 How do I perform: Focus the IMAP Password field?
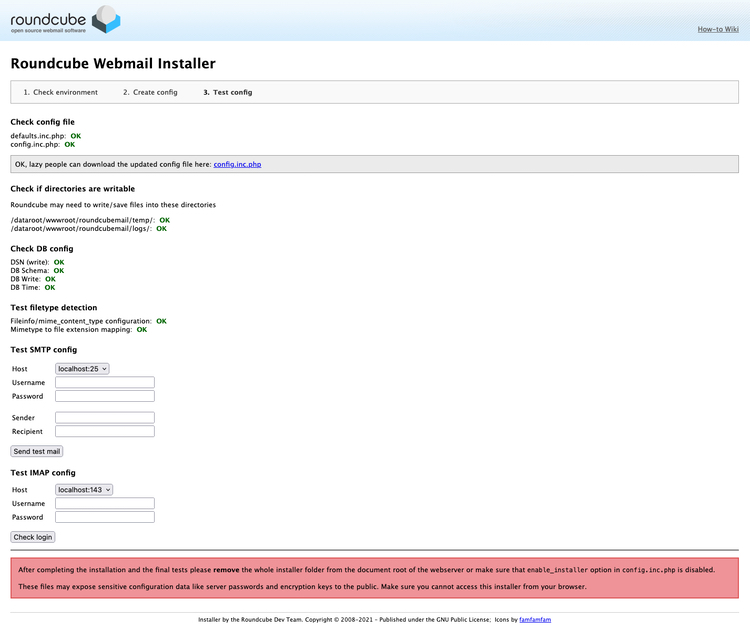(x=105, y=517)
